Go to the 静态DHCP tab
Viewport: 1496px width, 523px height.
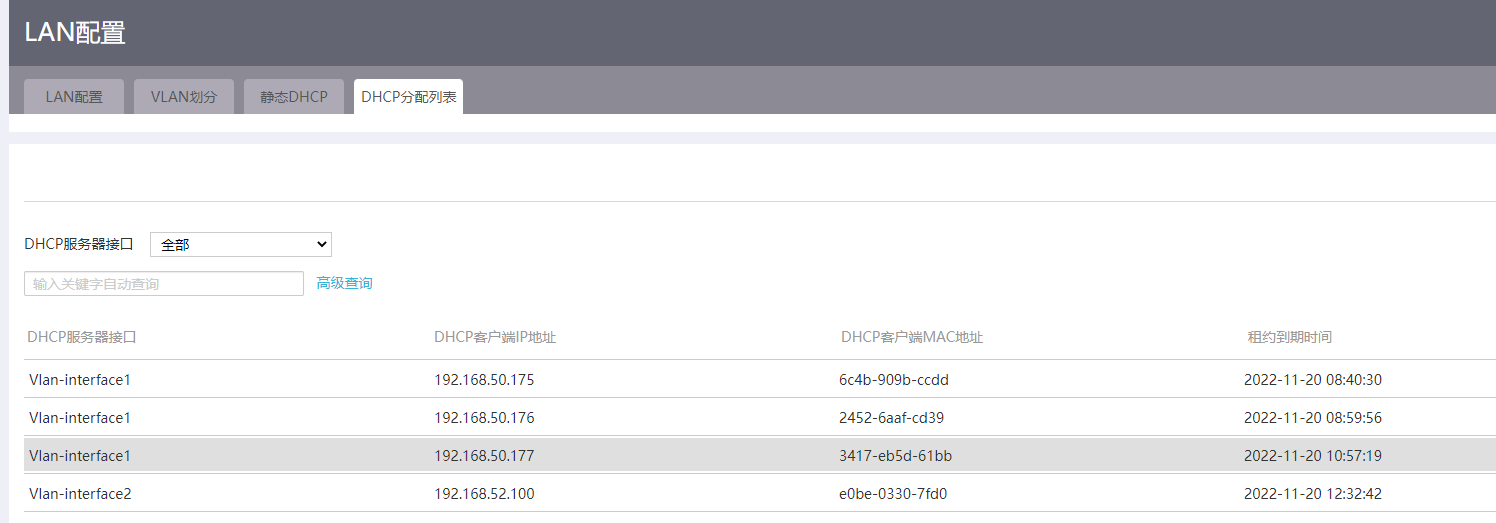click(x=294, y=97)
